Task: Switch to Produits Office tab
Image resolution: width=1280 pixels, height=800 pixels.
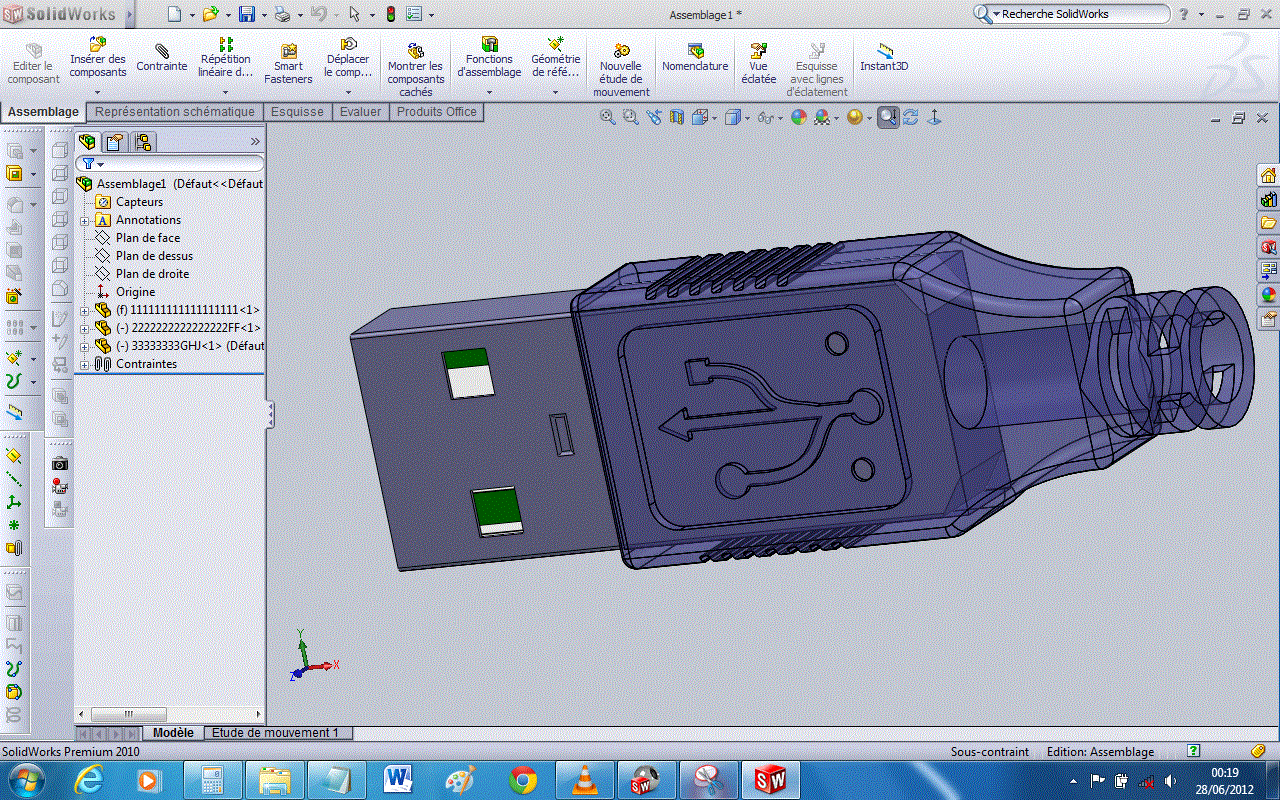Action: coord(436,112)
